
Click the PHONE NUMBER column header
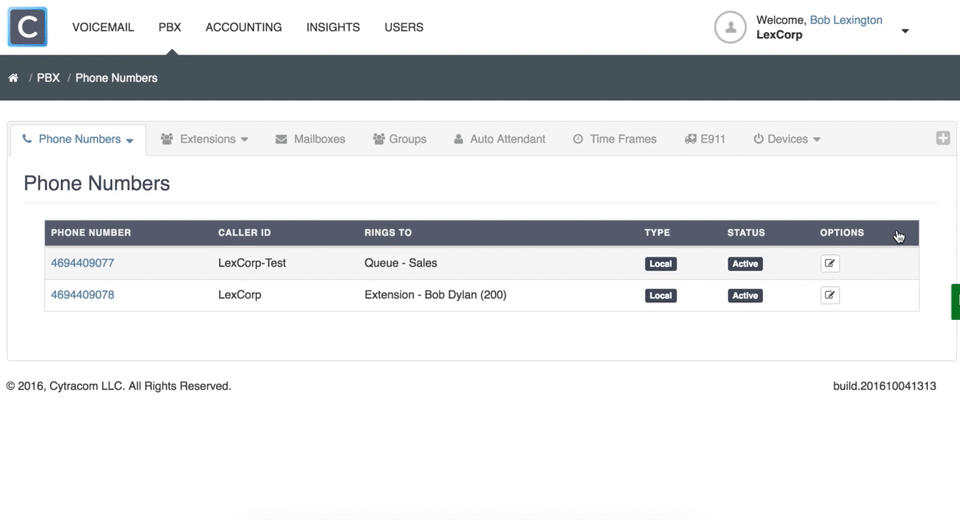click(91, 233)
